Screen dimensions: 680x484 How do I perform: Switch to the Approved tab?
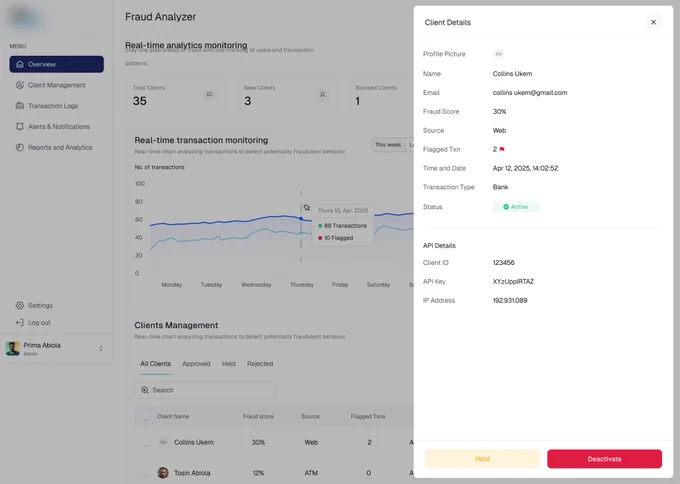(196, 364)
